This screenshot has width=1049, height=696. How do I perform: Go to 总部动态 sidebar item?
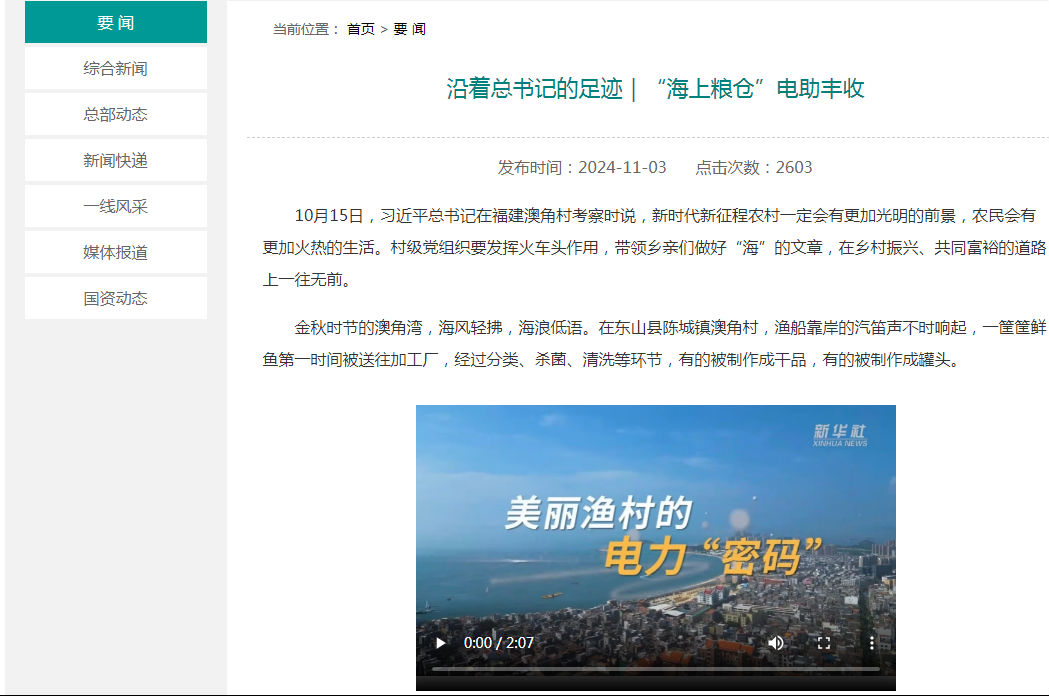pos(116,114)
